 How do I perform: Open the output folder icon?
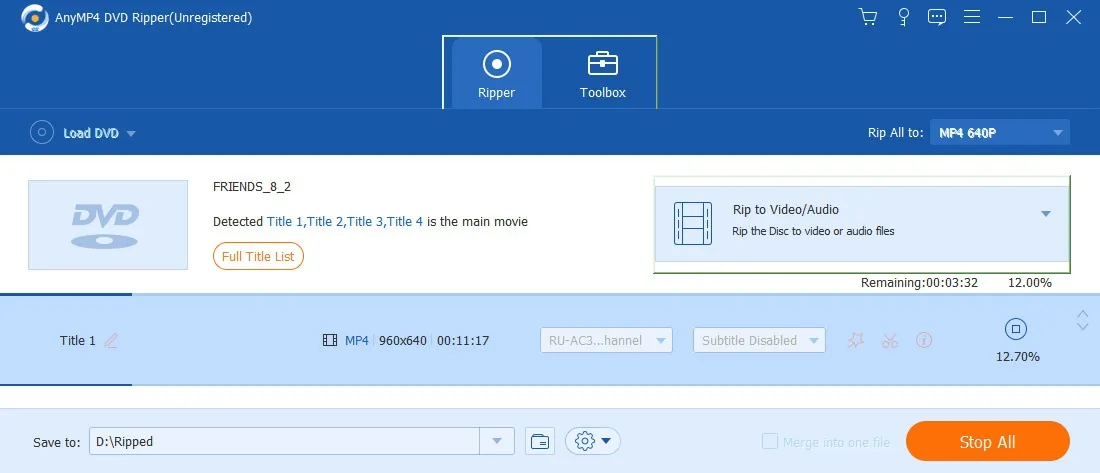(539, 441)
